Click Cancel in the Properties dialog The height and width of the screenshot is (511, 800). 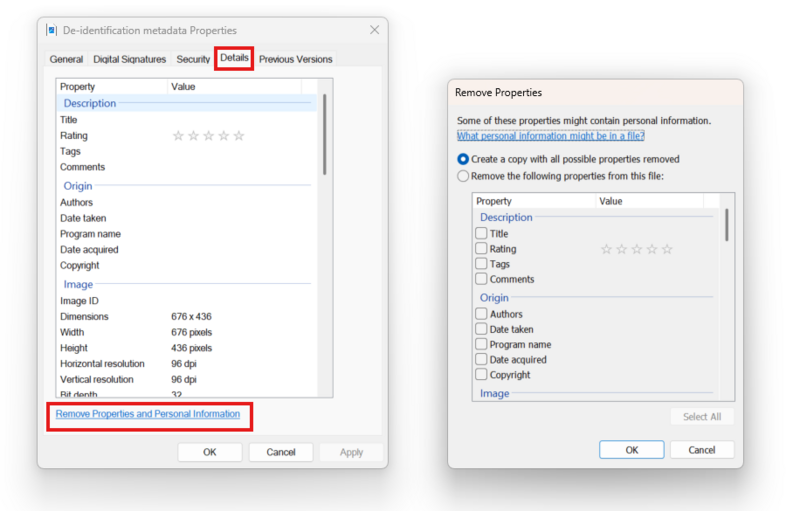coord(281,452)
